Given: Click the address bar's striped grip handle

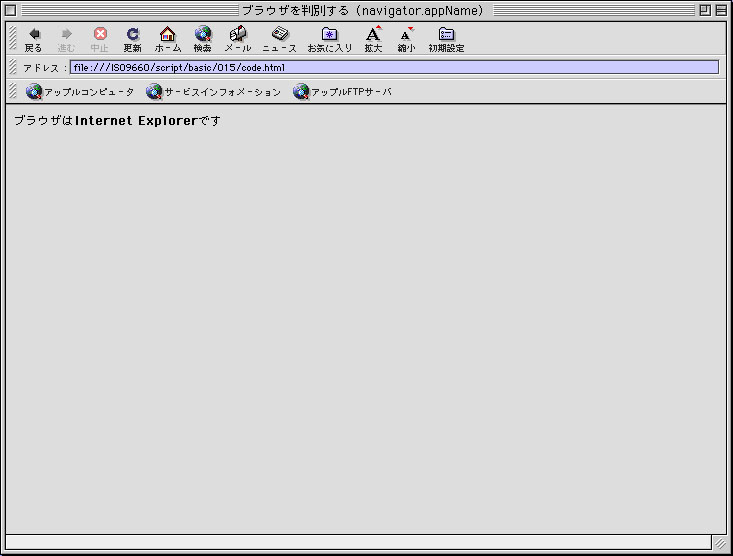Looking at the screenshot, I should 13,67.
